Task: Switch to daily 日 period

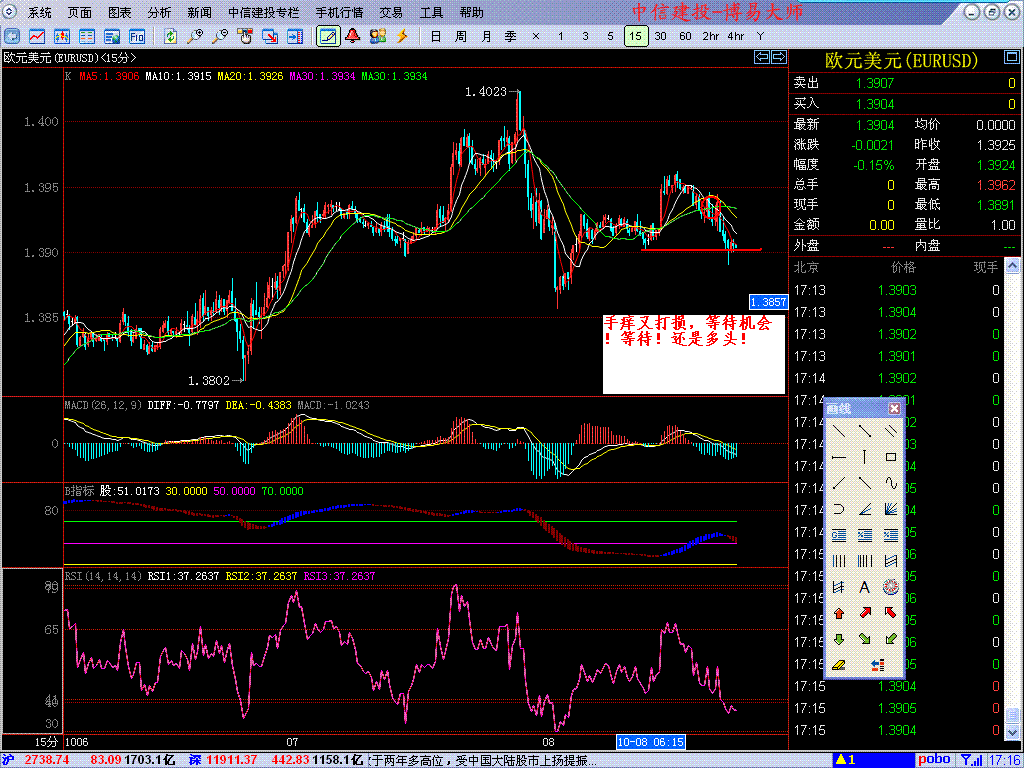Action: click(436, 36)
